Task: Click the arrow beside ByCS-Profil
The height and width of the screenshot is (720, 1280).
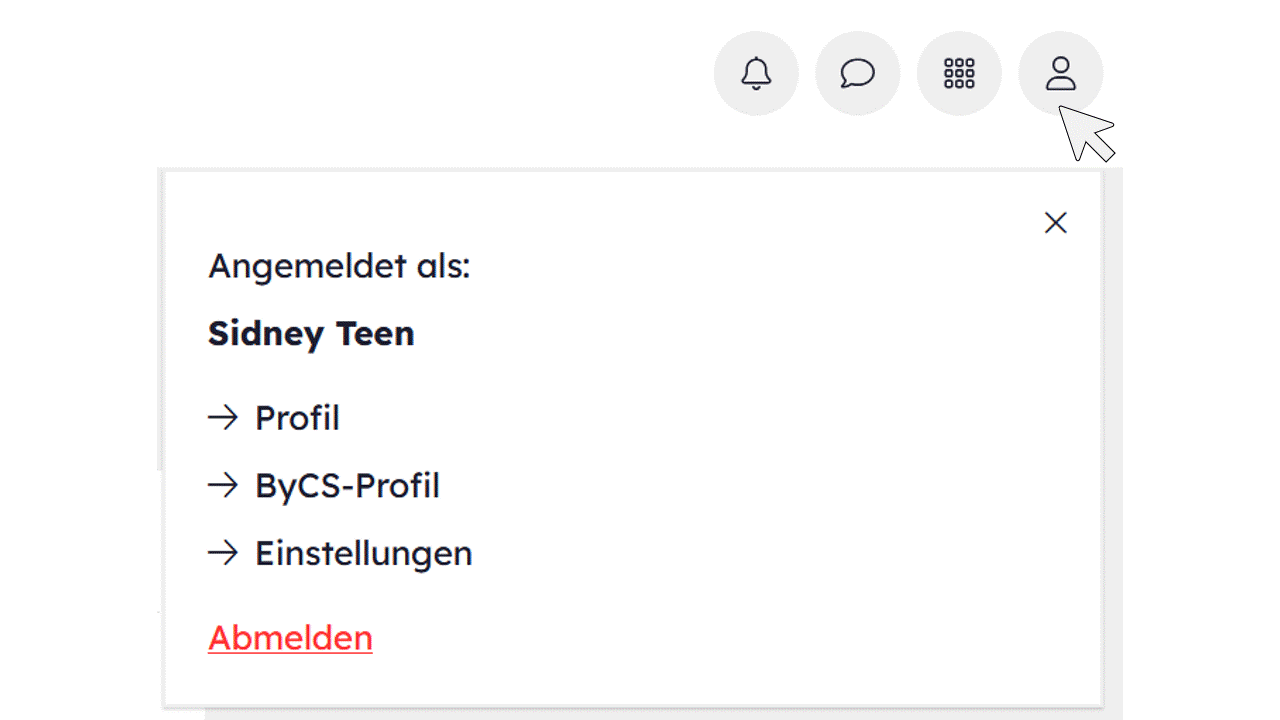Action: point(222,485)
